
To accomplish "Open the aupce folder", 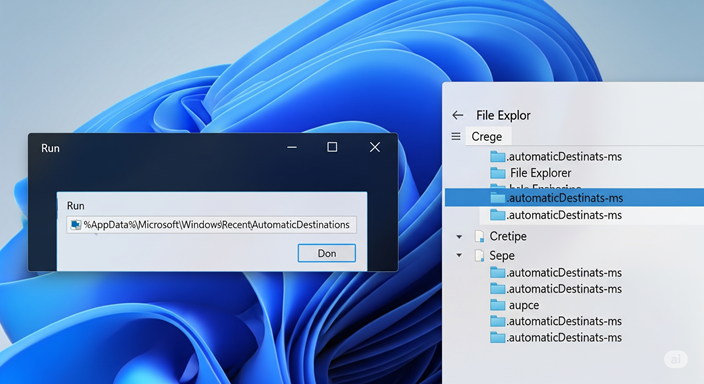I will (515, 305).
